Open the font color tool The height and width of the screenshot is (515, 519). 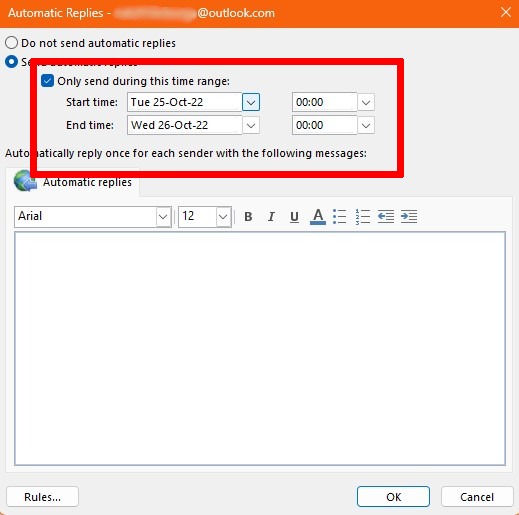pyautogui.click(x=318, y=217)
